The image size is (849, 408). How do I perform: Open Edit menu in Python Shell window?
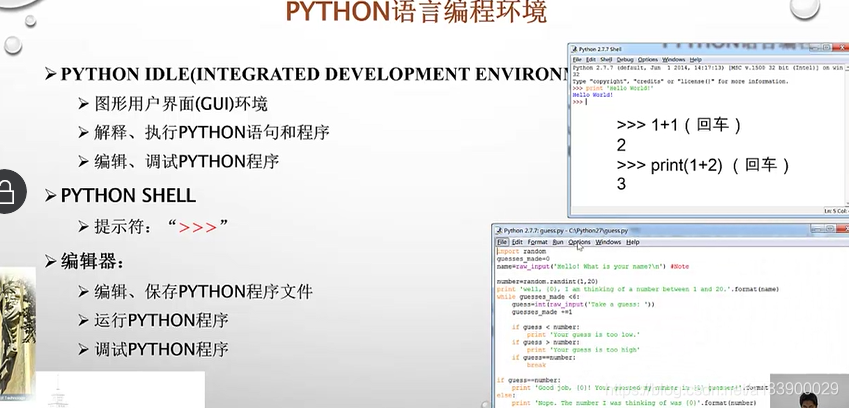point(591,60)
